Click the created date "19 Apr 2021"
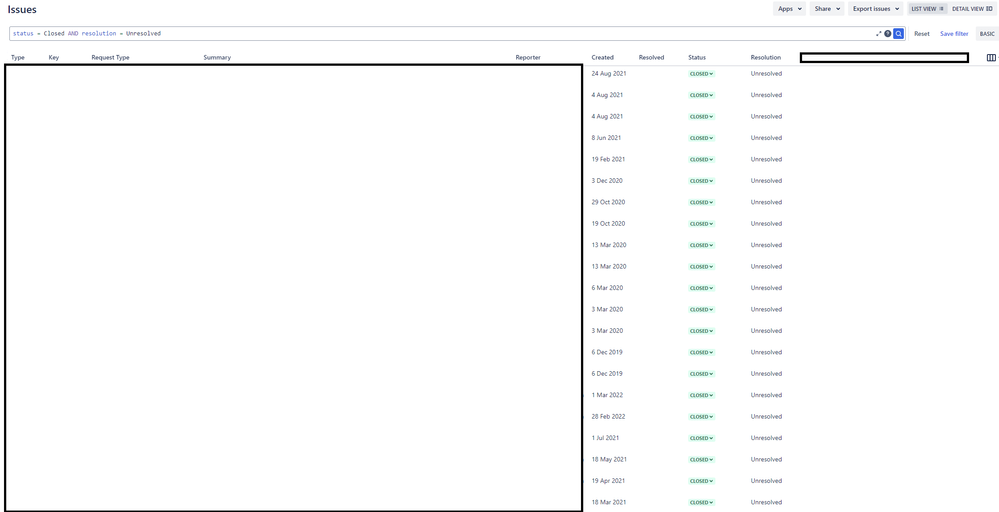Screen dimensions: 999x512 (x=608, y=481)
